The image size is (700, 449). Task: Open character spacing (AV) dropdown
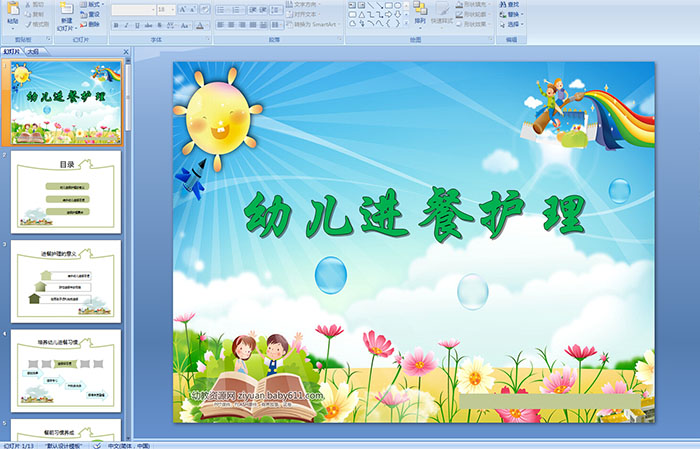(x=171, y=25)
